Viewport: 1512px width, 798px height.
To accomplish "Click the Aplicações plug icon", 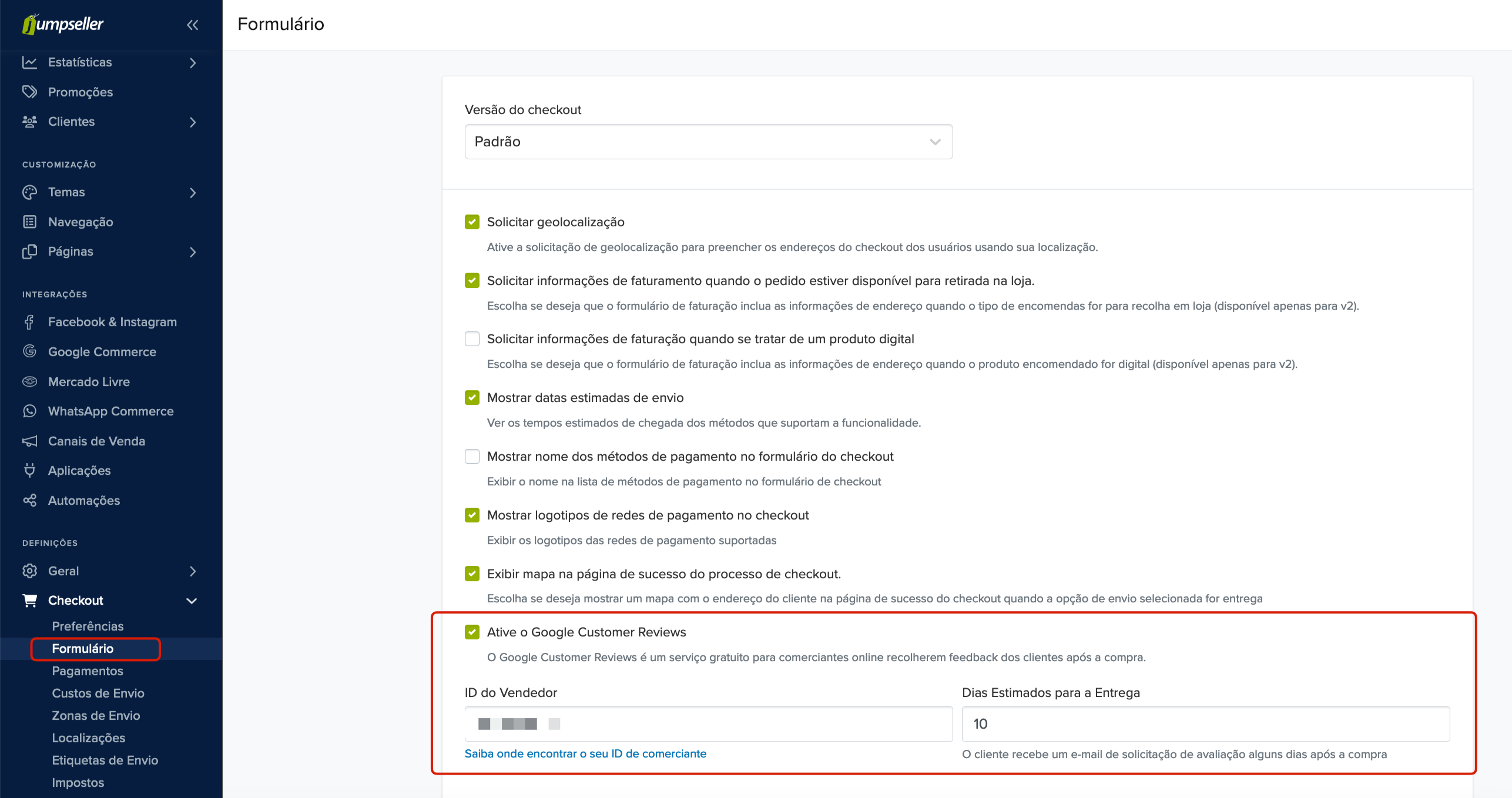I will click(29, 470).
